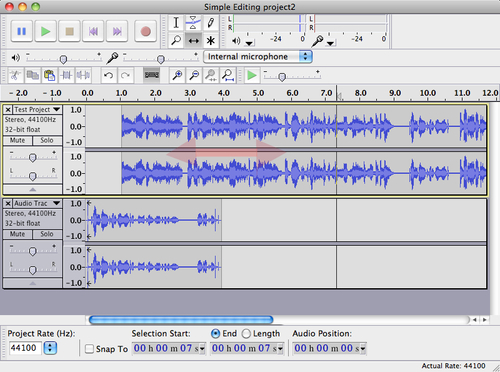Collapse the Test Project track
This screenshot has width=500, height=372.
coord(33,189)
